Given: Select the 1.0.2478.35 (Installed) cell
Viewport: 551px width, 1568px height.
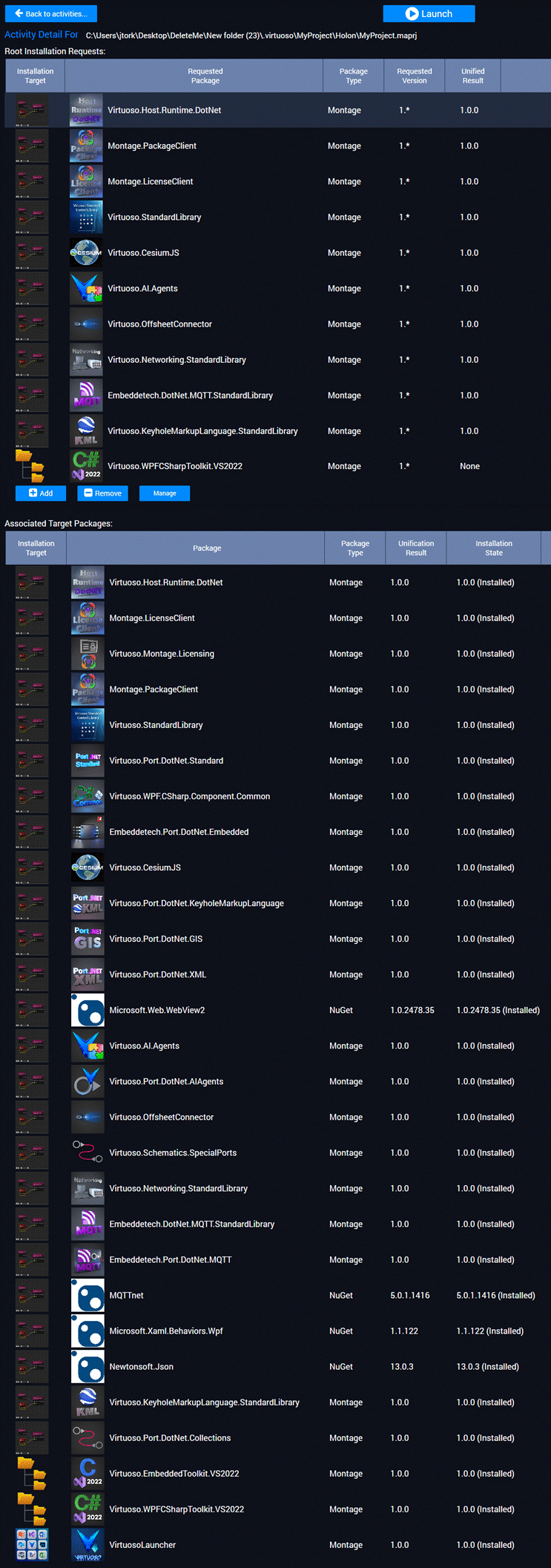Looking at the screenshot, I should 498,1010.
